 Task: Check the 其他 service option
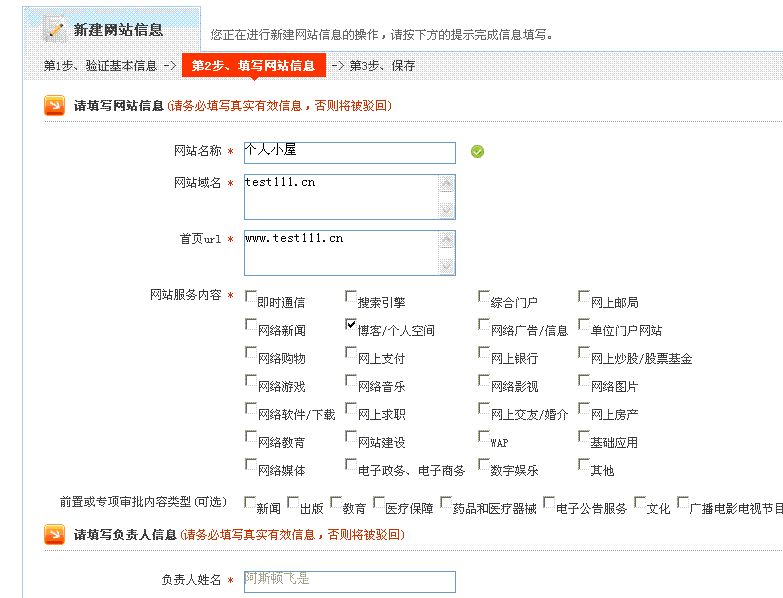coord(584,465)
